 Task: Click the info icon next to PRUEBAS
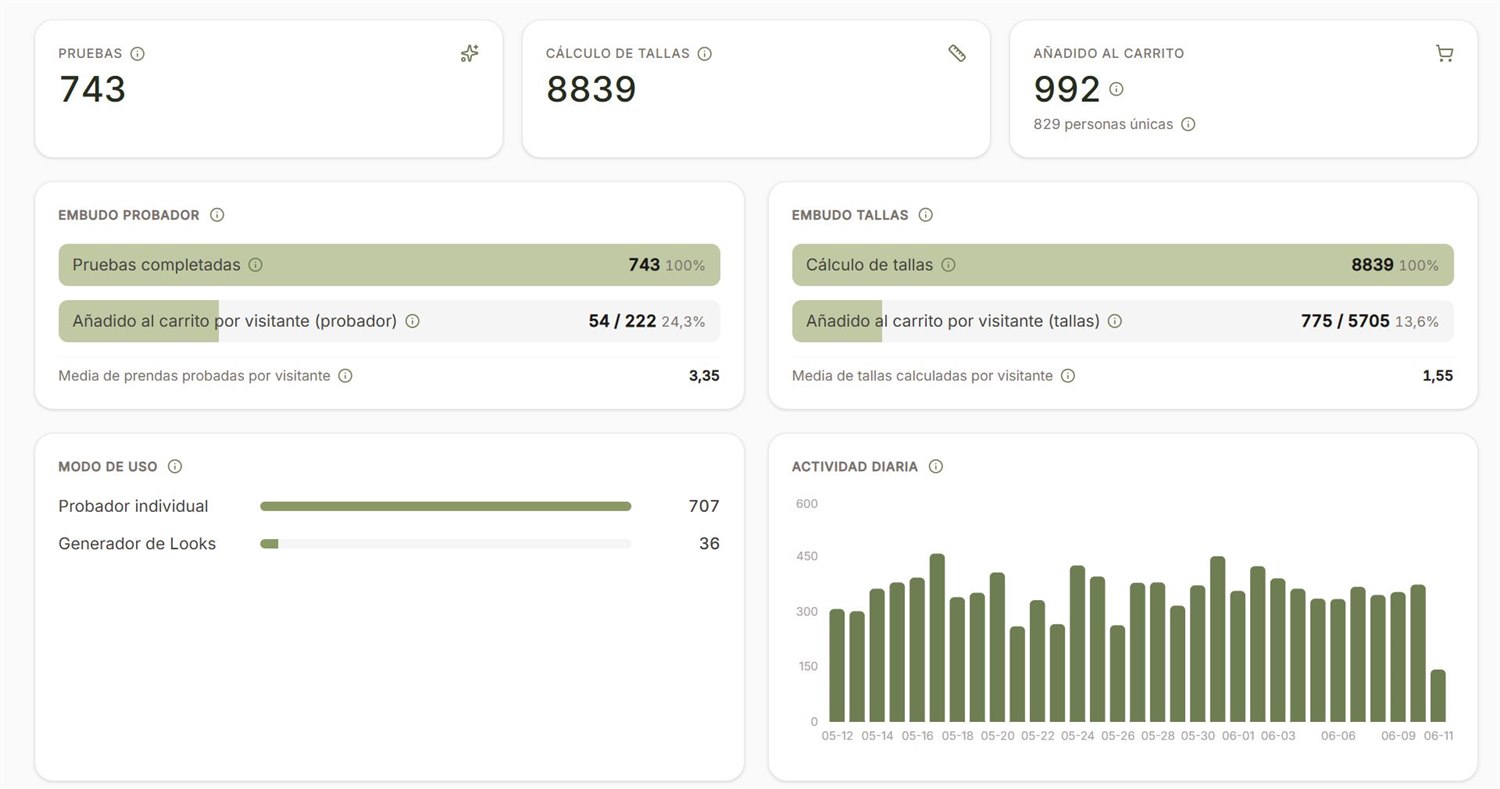137,54
